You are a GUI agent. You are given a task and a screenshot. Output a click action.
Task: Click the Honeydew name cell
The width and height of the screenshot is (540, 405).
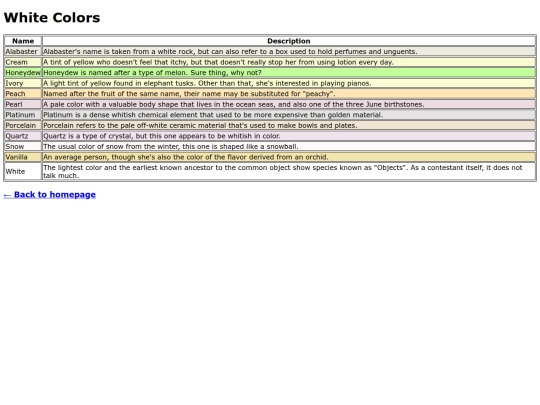click(23, 73)
